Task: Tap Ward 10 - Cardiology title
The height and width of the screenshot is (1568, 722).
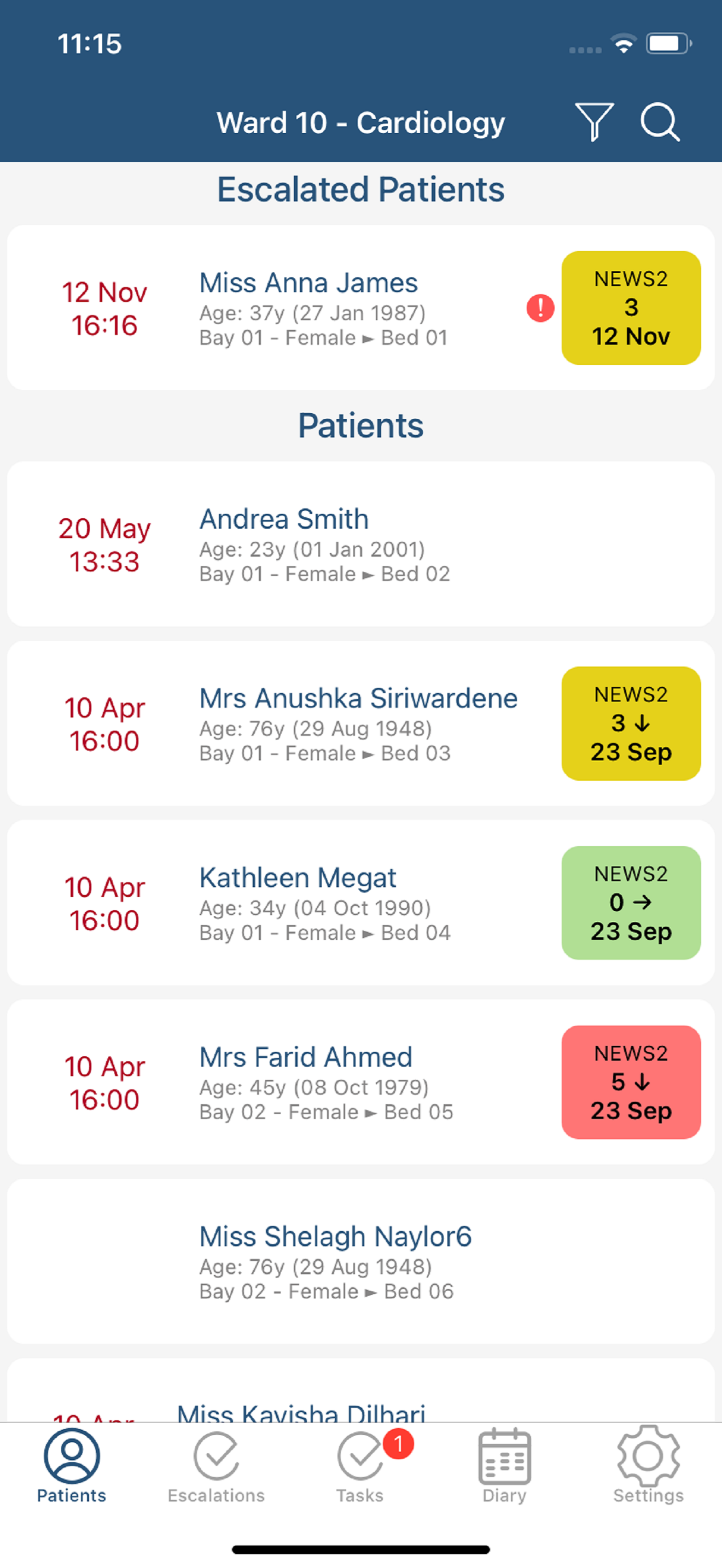Action: [361, 122]
